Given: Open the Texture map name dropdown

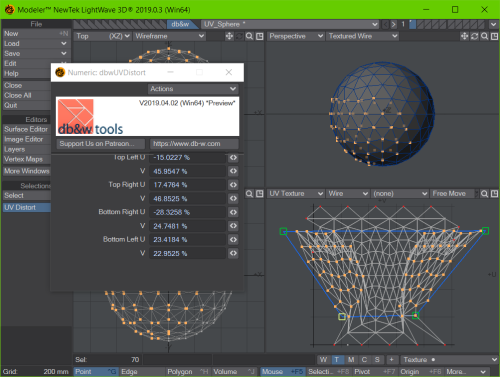Looking at the screenshot, I should tap(449, 359).
